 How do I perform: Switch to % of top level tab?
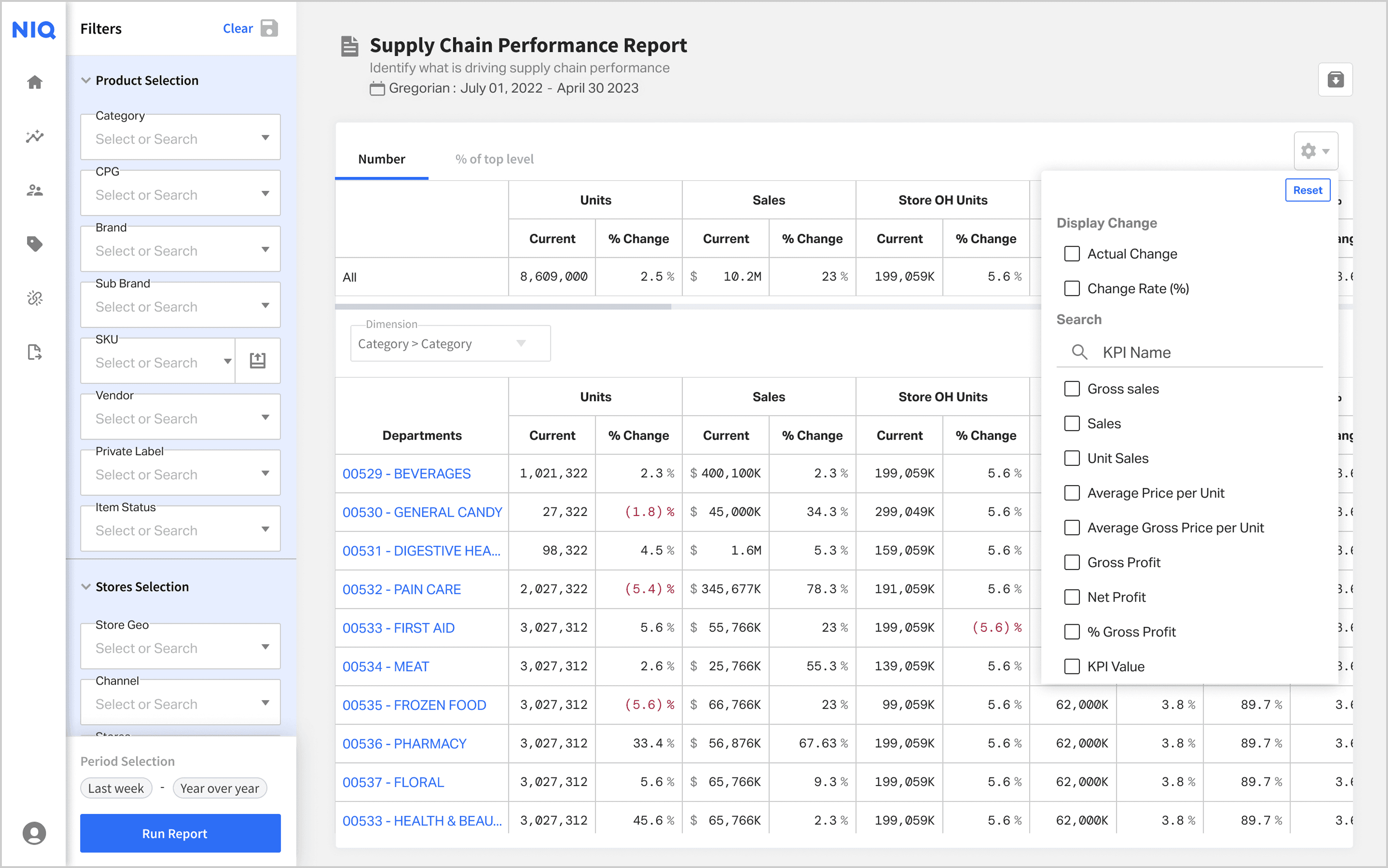click(494, 159)
